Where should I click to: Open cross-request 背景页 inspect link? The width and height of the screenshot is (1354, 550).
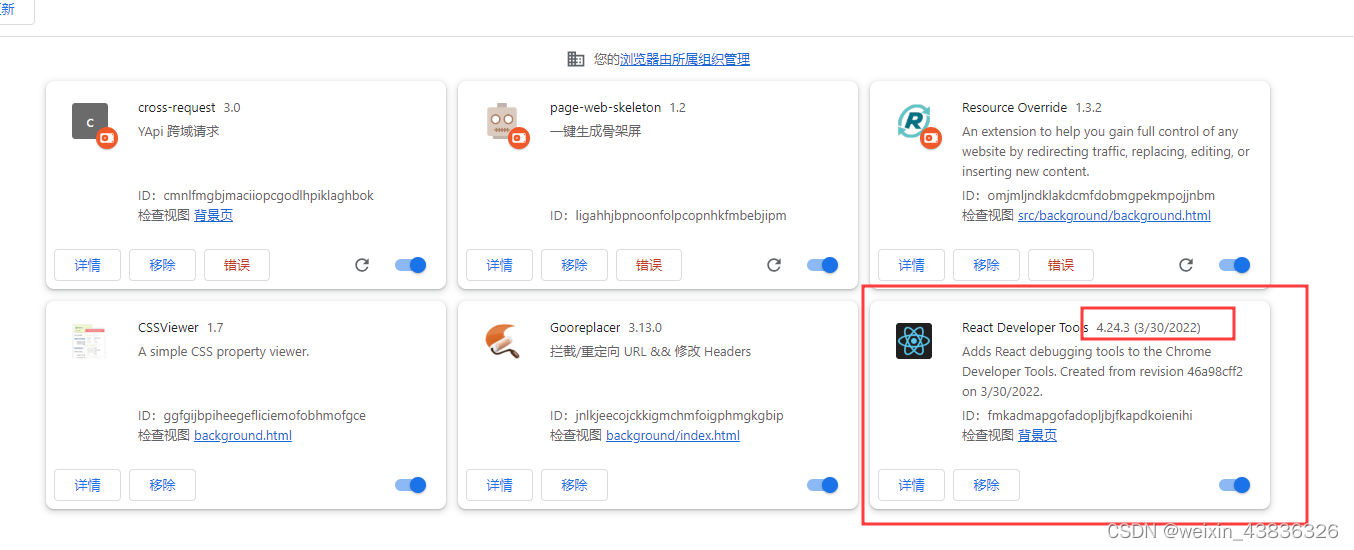click(x=213, y=216)
